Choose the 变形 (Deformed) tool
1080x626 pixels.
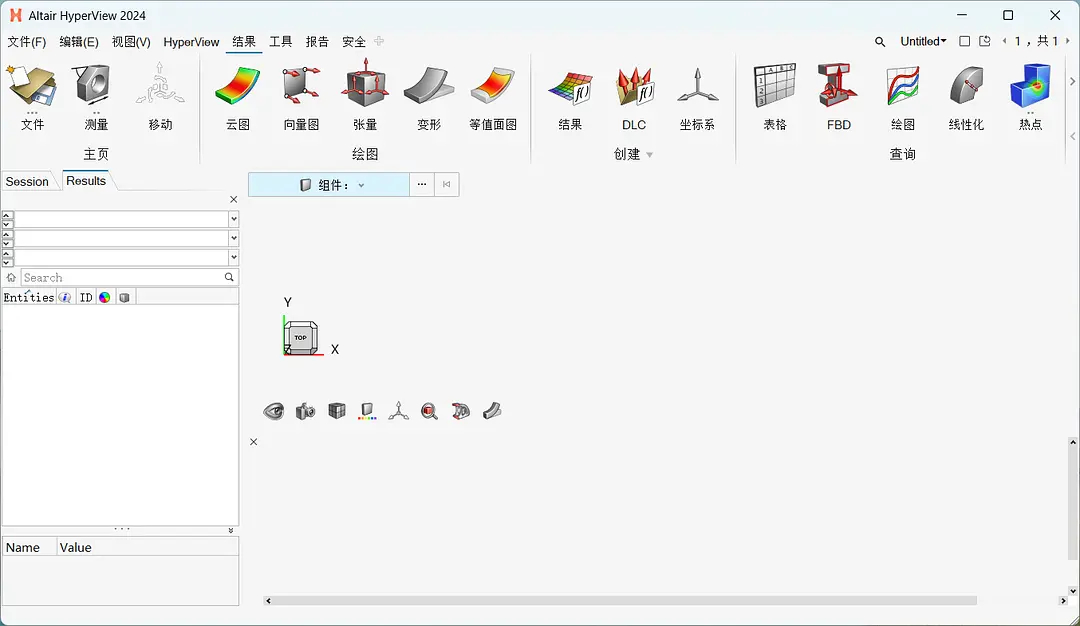pos(428,96)
